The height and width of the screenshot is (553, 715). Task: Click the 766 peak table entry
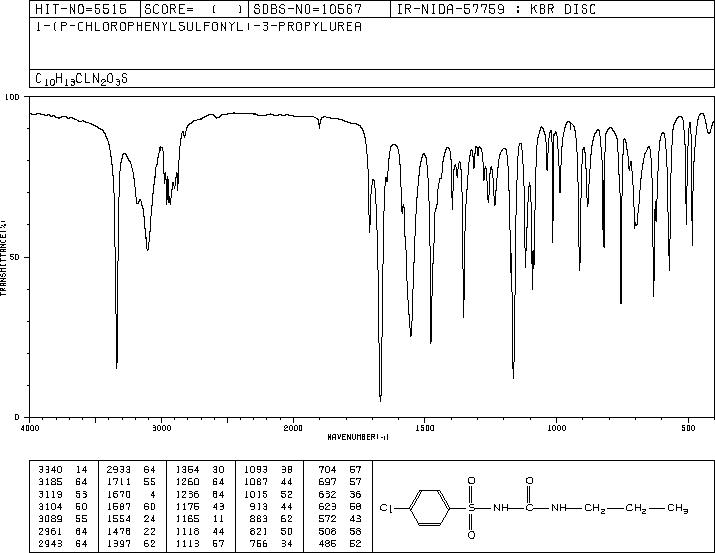(x=270, y=543)
